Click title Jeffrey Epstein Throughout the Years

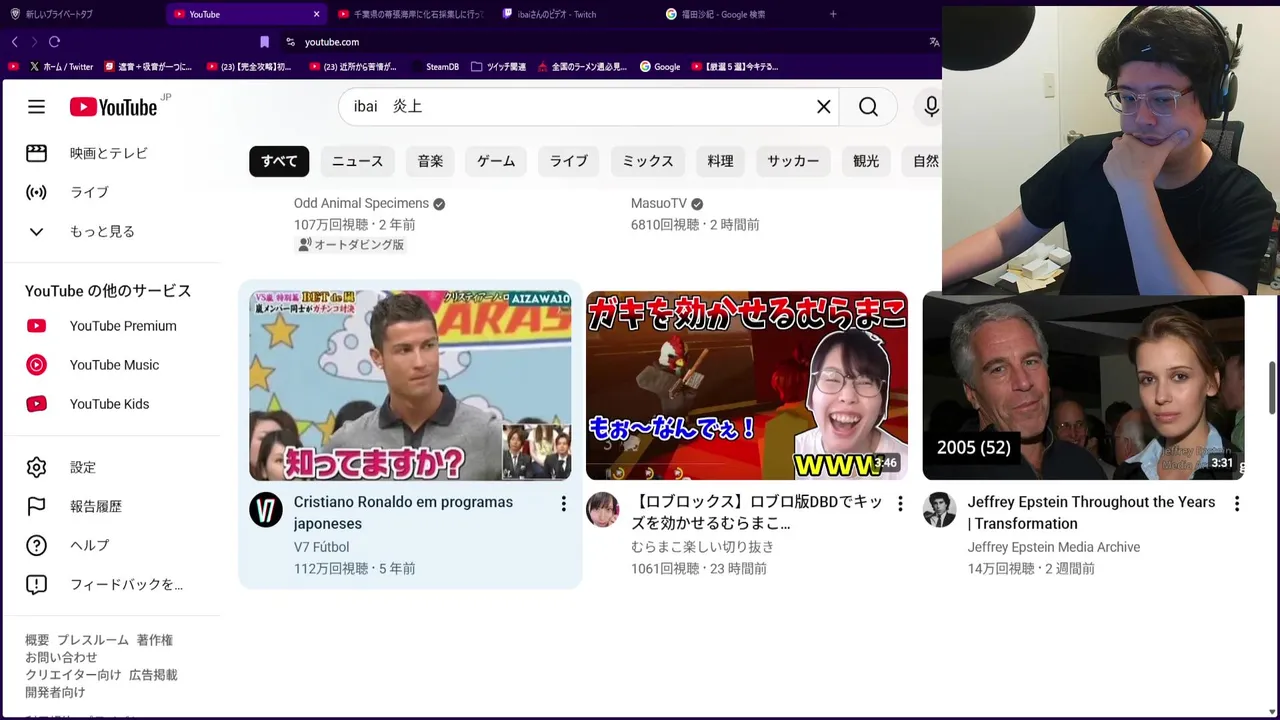click(x=1091, y=513)
